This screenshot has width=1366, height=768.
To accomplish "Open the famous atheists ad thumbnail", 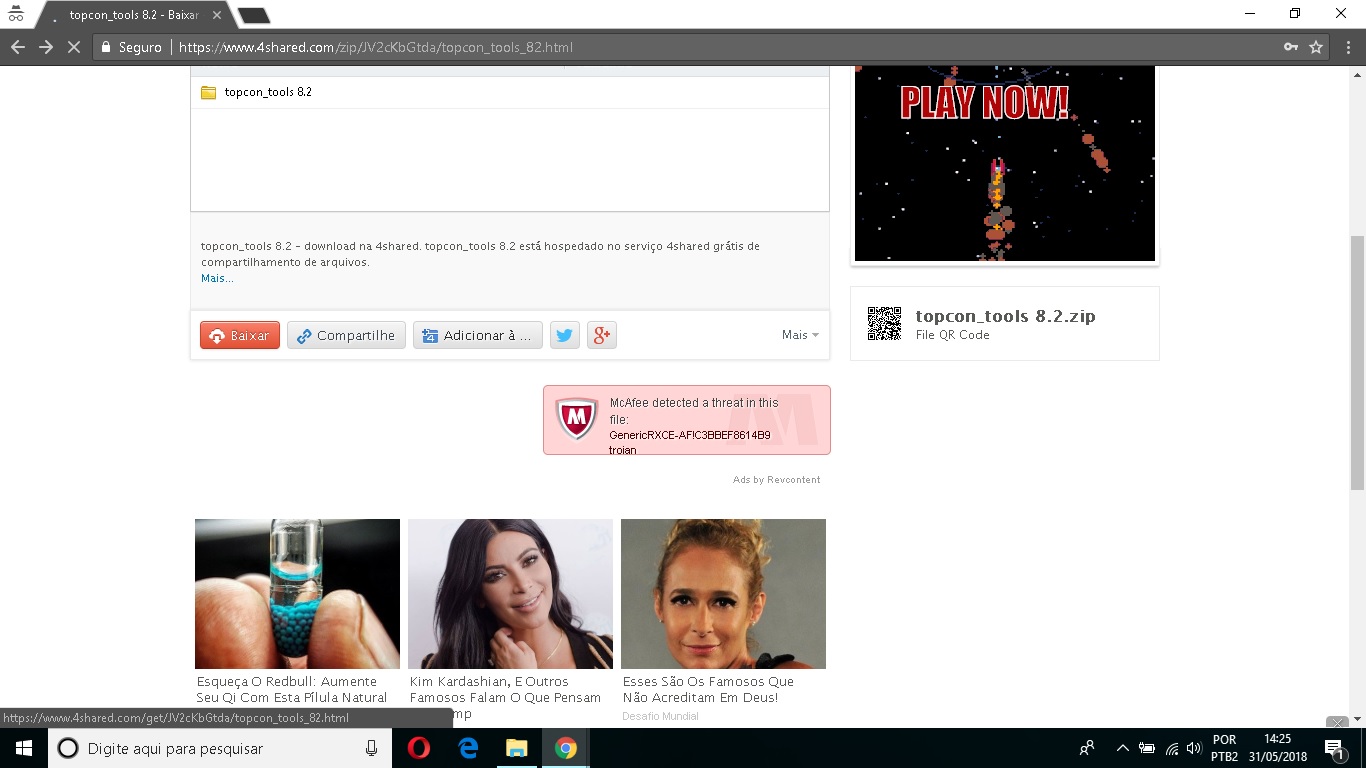I will 723,594.
